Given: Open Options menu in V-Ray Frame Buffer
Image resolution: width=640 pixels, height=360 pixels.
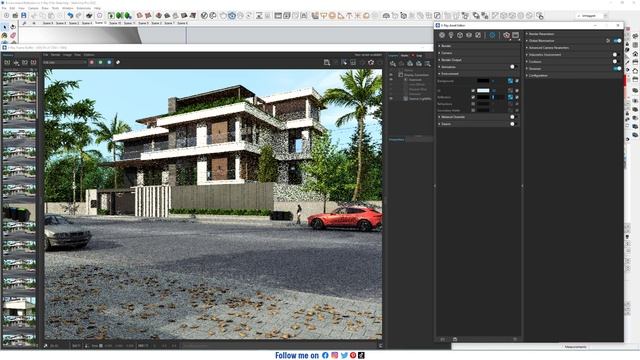Looking at the screenshot, I should coord(89,55).
